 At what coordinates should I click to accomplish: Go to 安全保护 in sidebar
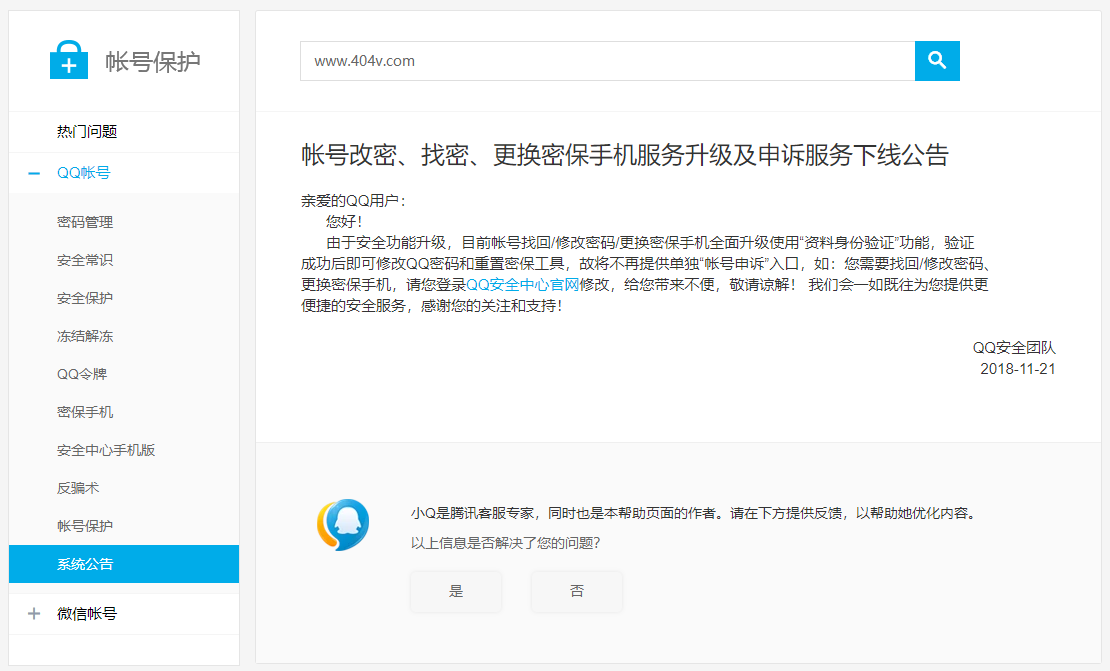(85, 298)
